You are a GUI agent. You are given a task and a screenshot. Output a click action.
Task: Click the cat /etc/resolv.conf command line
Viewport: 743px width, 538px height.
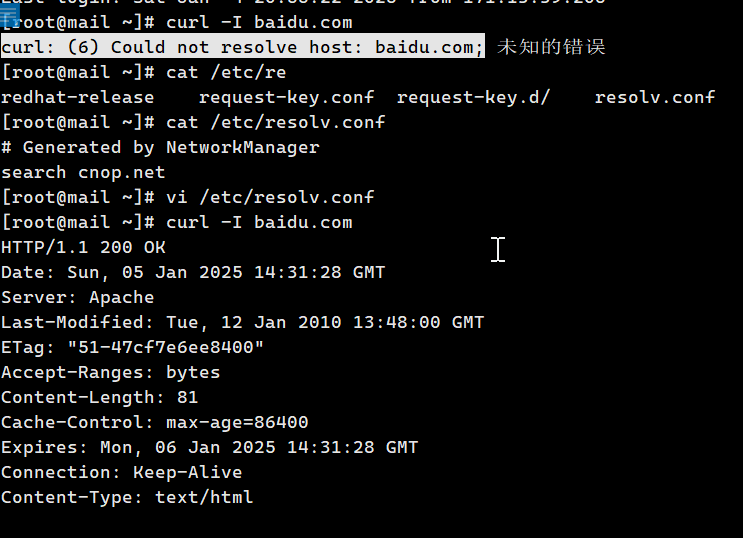tap(193, 122)
